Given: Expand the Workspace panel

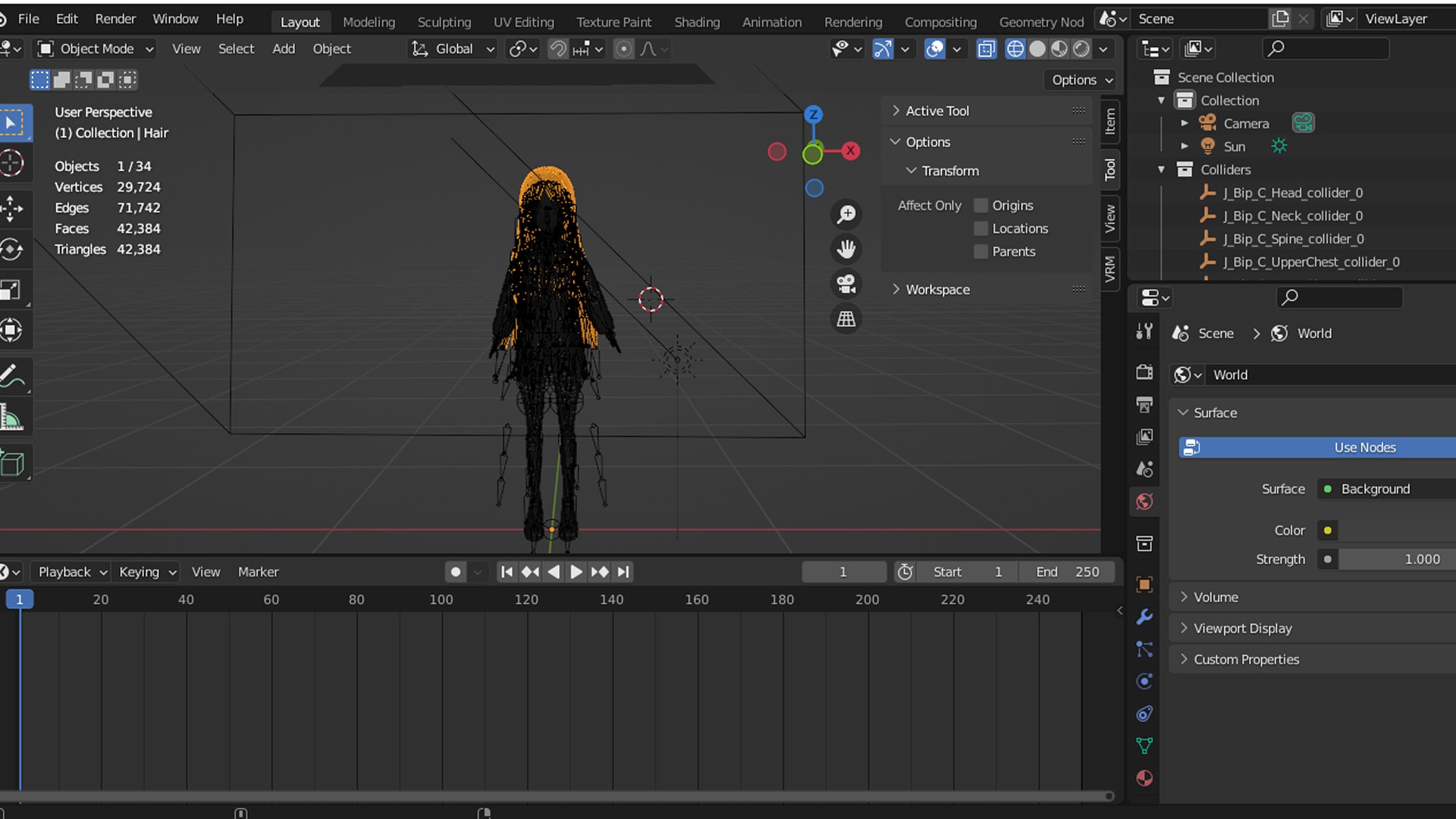Looking at the screenshot, I should 937,290.
